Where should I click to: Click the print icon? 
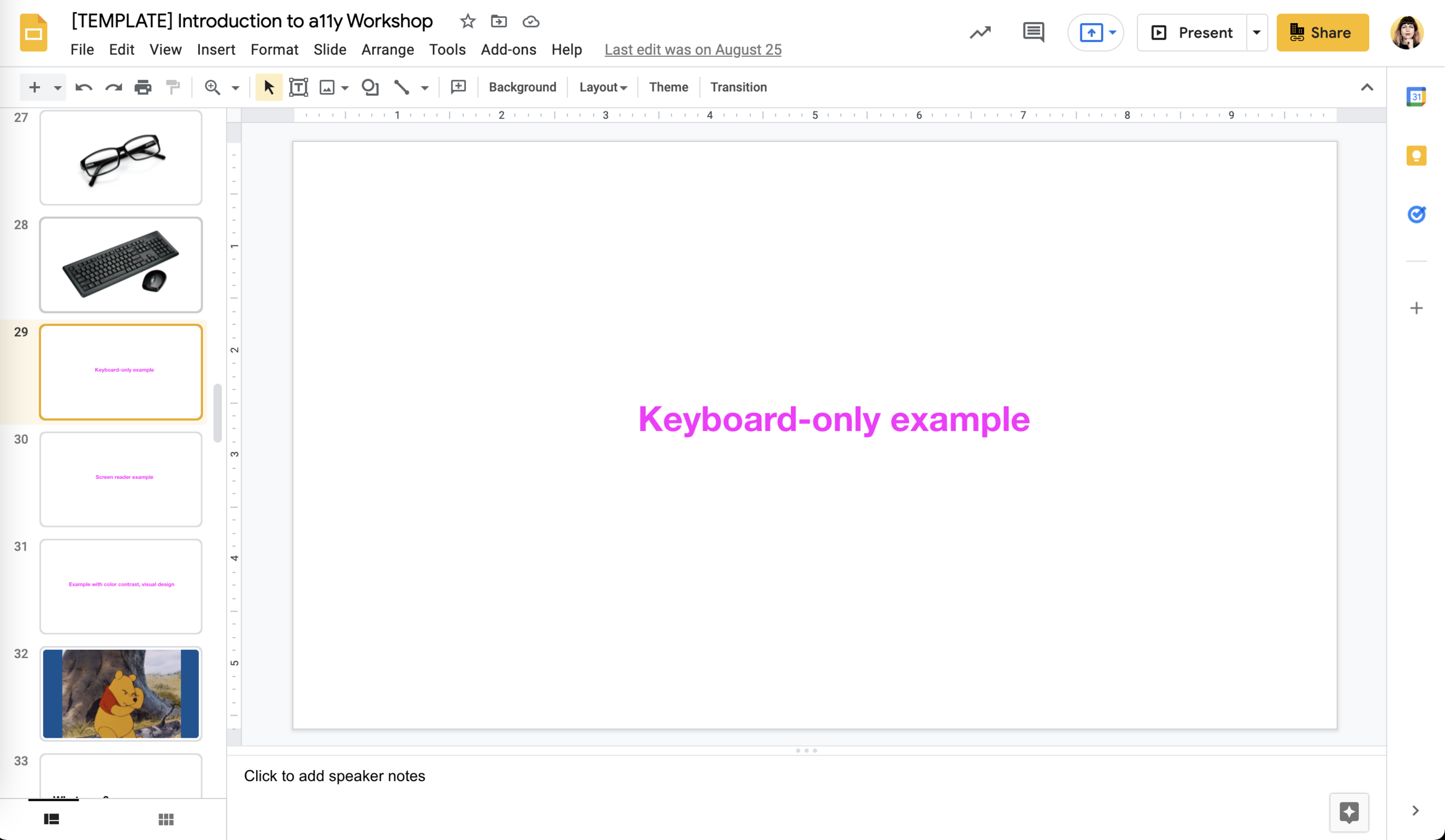[143, 87]
